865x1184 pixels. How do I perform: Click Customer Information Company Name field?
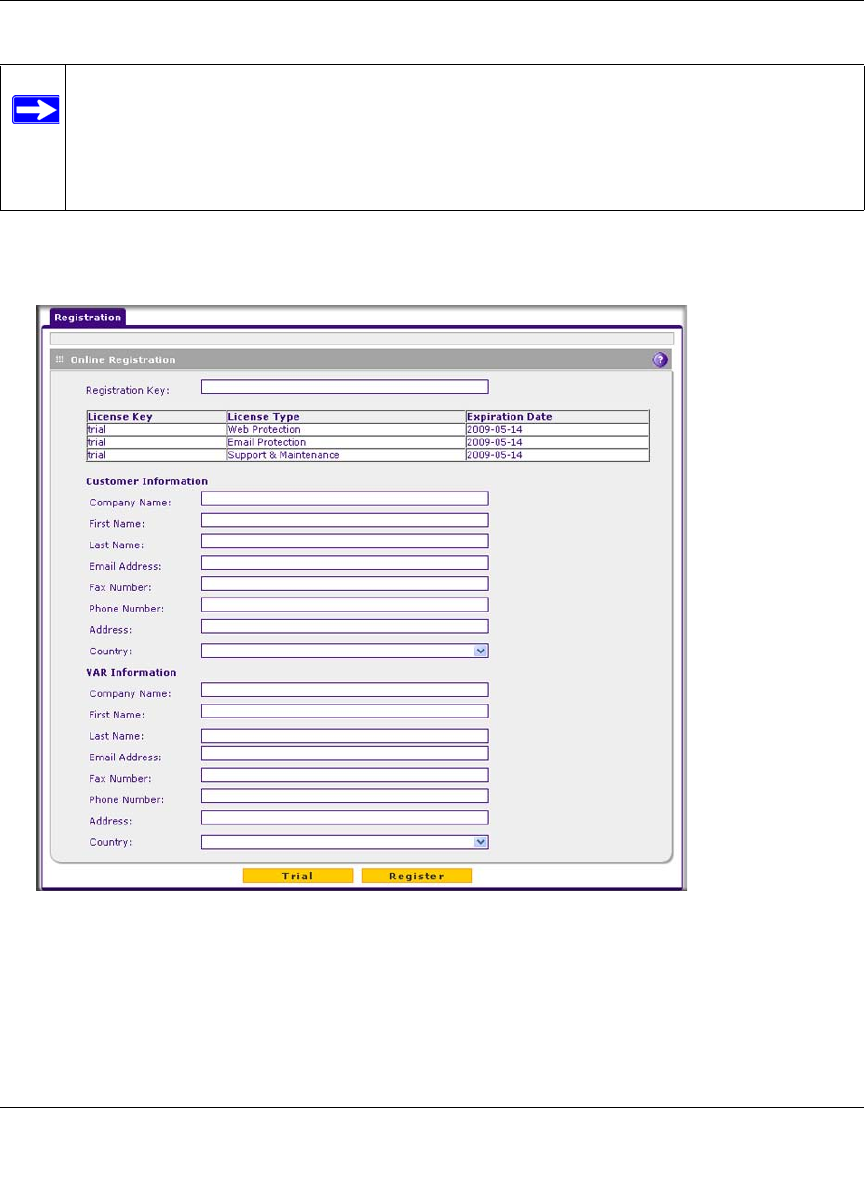click(x=344, y=498)
